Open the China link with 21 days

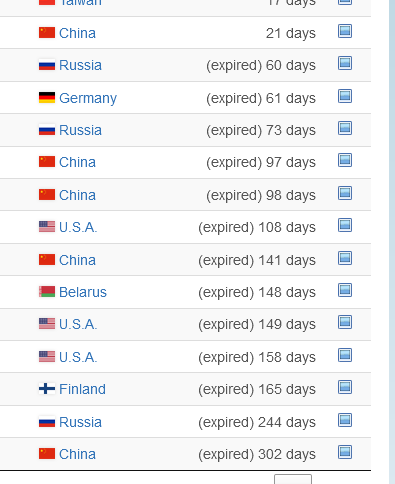77,33
